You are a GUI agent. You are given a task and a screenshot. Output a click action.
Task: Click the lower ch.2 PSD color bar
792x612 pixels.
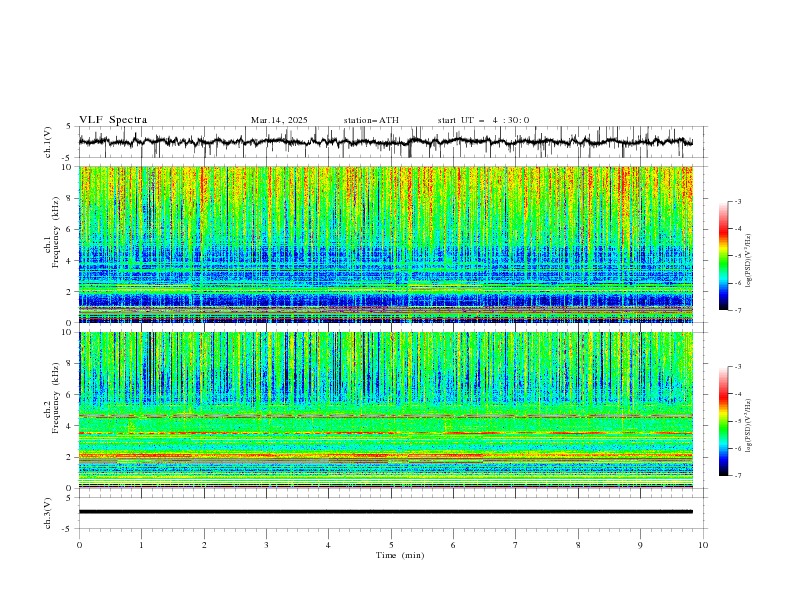click(x=723, y=421)
